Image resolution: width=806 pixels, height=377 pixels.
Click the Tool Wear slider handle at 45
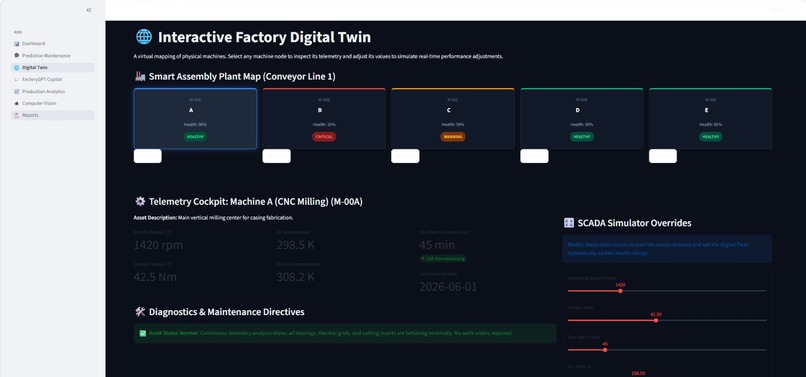(605, 350)
